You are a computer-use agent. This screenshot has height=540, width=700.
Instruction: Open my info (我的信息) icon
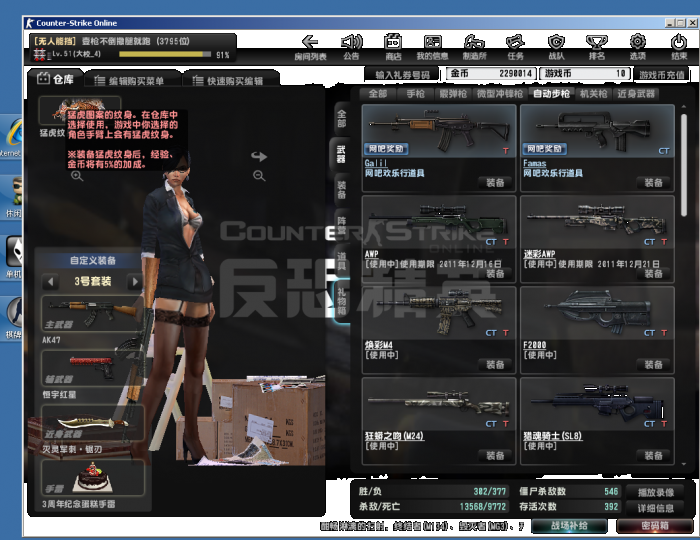coord(432,48)
